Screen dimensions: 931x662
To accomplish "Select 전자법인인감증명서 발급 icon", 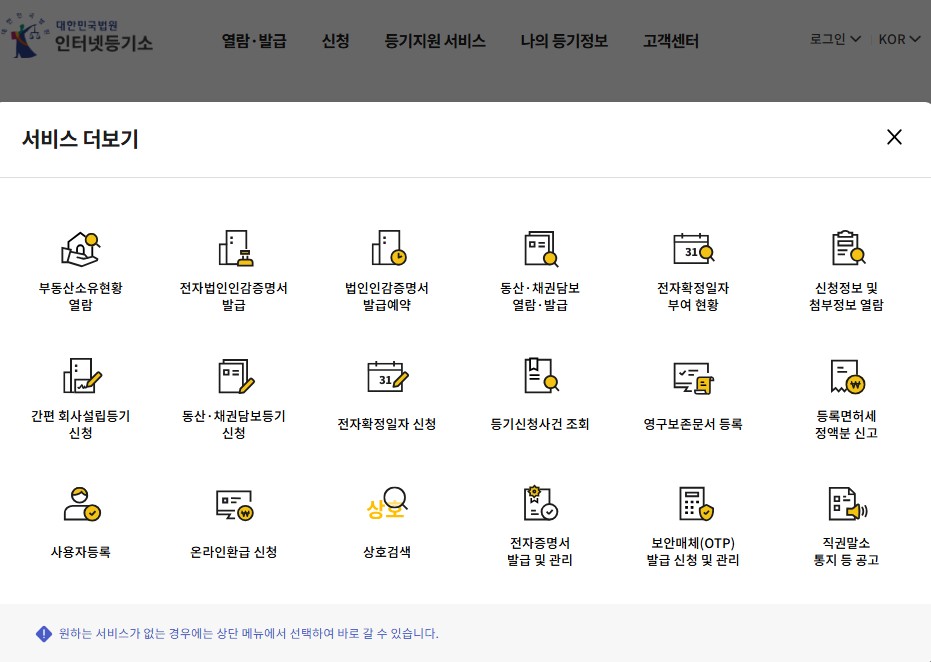I will click(234, 265).
